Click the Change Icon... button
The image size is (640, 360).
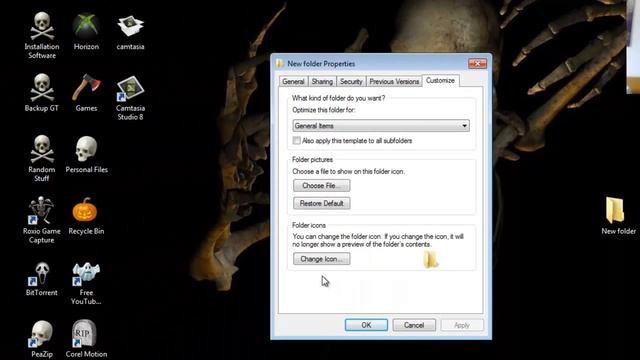(322, 259)
